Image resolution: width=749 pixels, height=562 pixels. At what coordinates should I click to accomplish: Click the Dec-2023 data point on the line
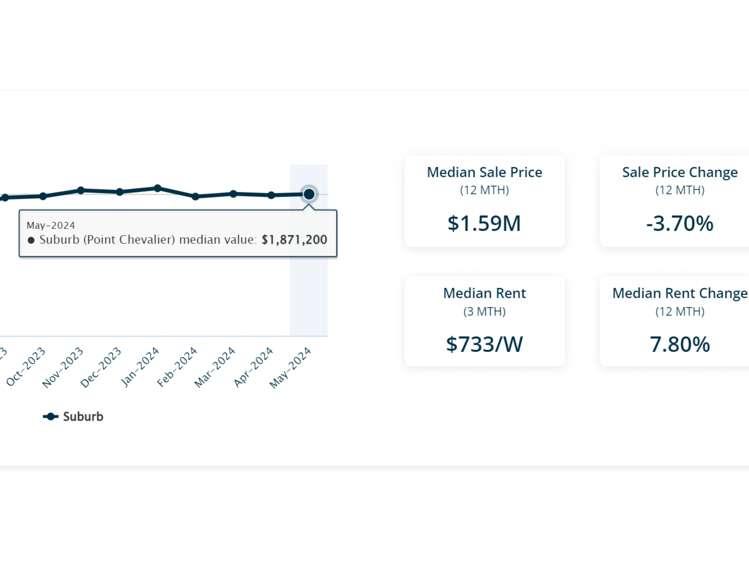click(119, 192)
